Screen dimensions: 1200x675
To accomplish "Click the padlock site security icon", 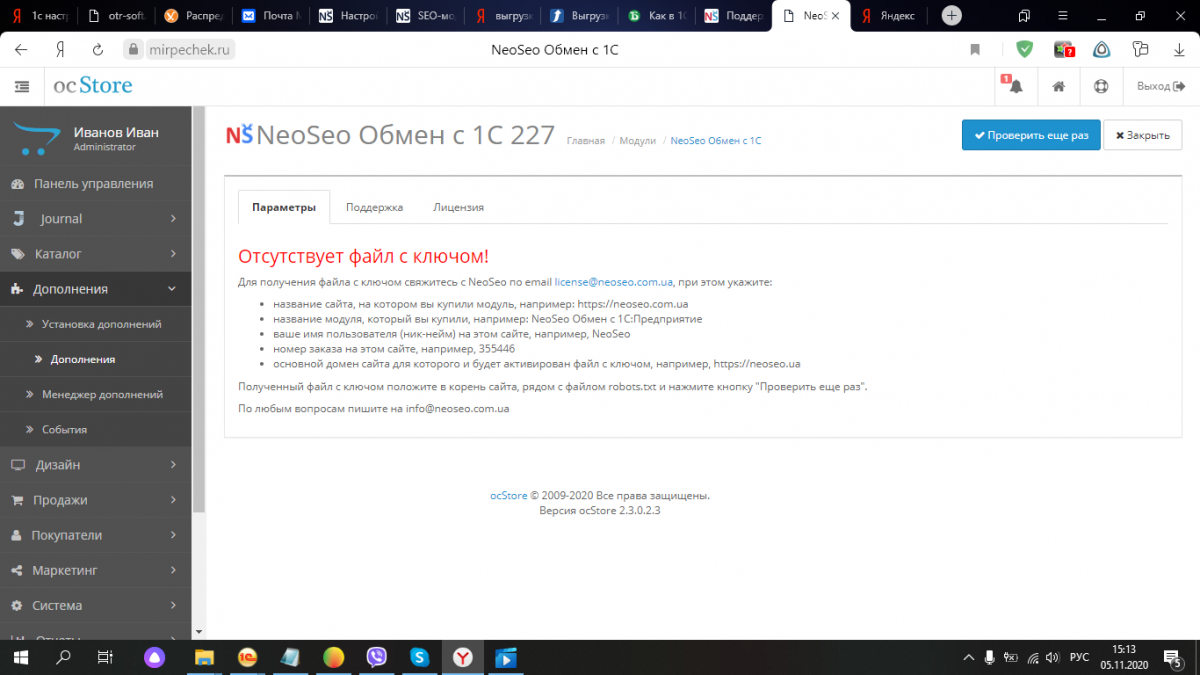I will click(x=134, y=49).
